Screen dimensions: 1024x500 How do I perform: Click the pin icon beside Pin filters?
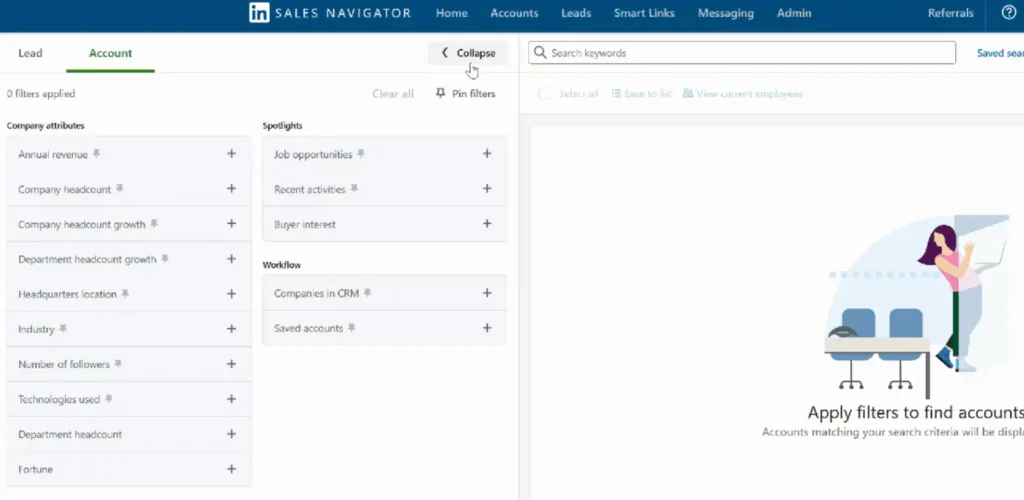(441, 93)
